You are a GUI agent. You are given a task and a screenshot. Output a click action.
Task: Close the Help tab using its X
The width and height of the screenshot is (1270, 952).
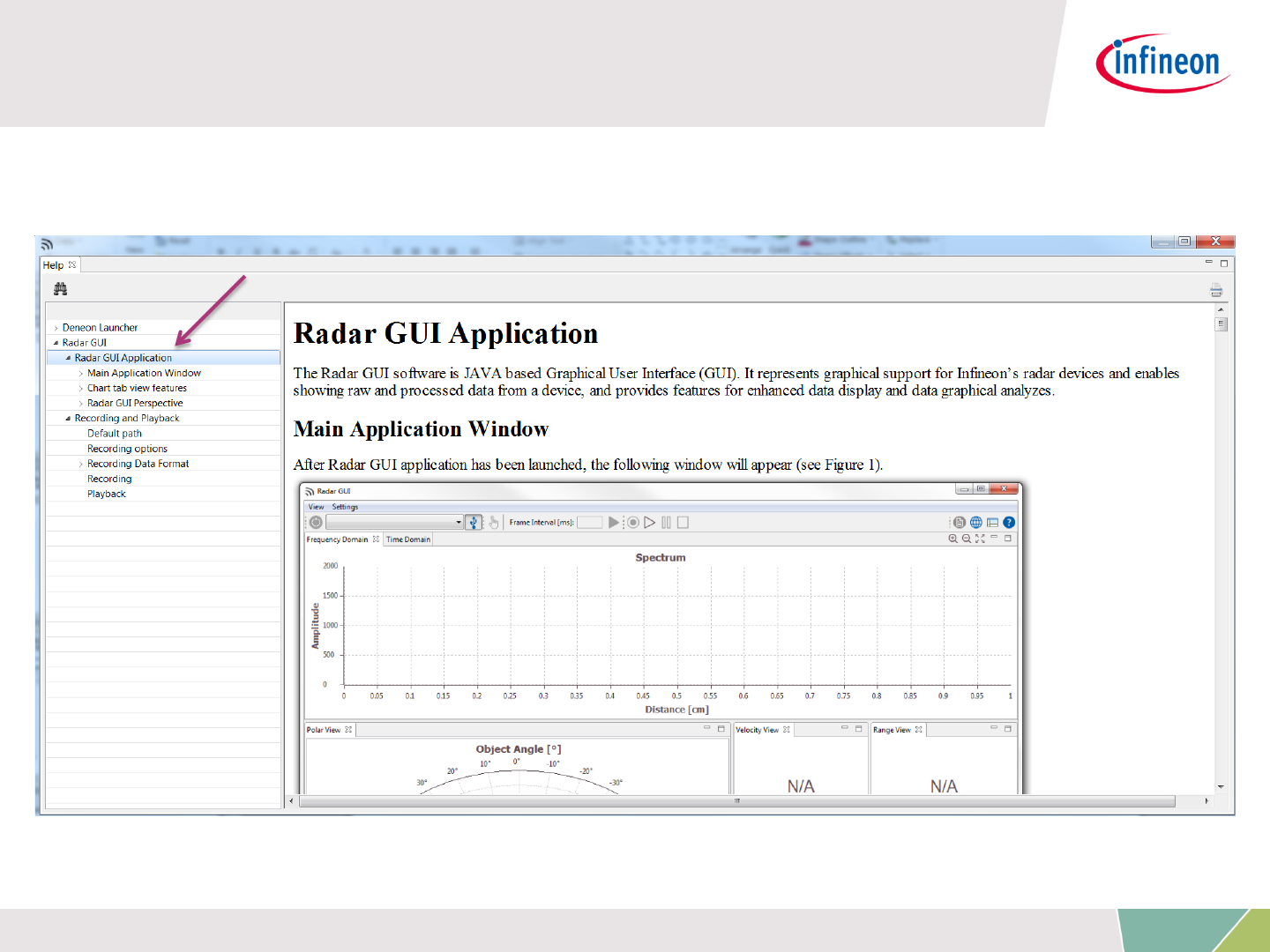[72, 264]
